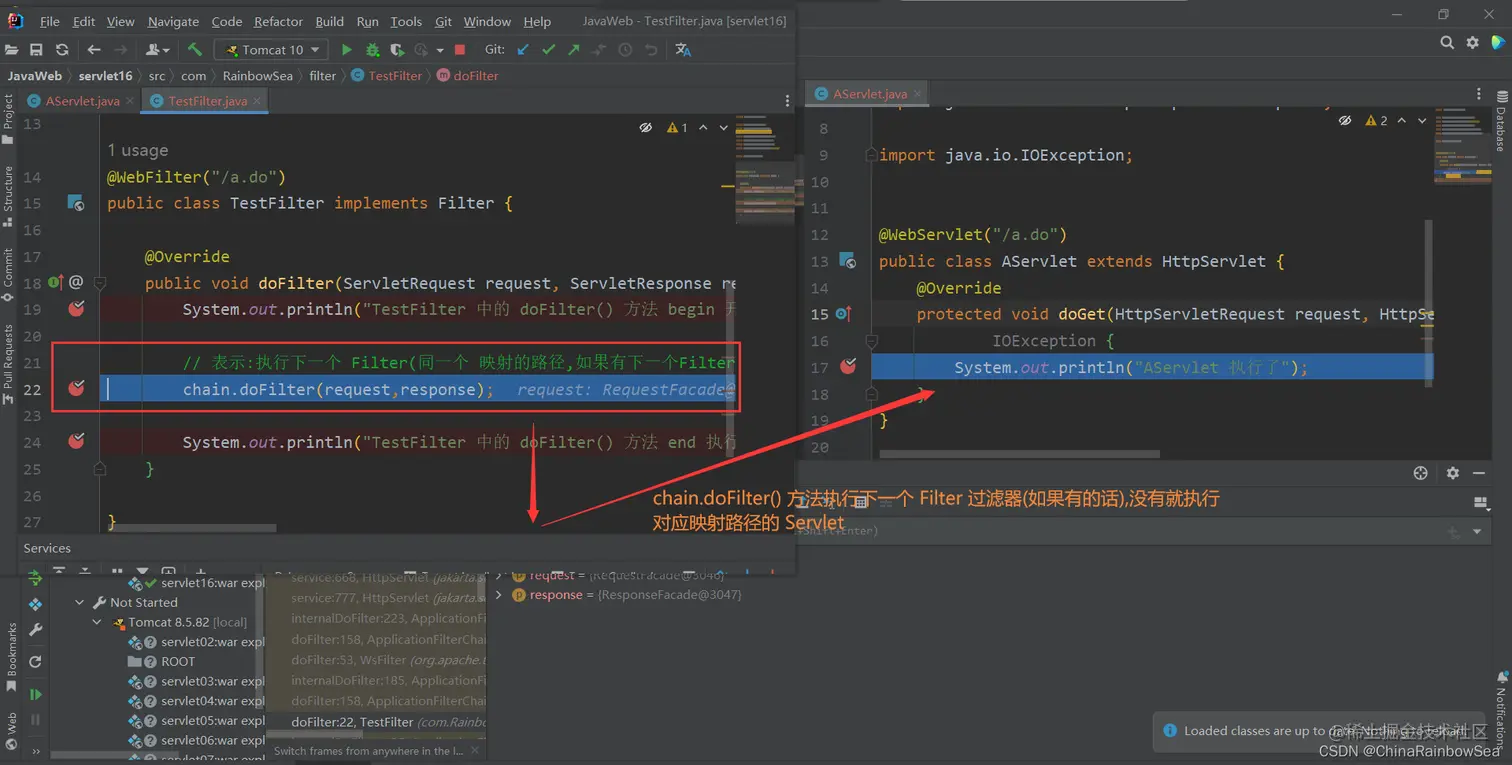Run Tomcat 10 with the green play icon
This screenshot has height=765, width=1512.
tap(347, 49)
